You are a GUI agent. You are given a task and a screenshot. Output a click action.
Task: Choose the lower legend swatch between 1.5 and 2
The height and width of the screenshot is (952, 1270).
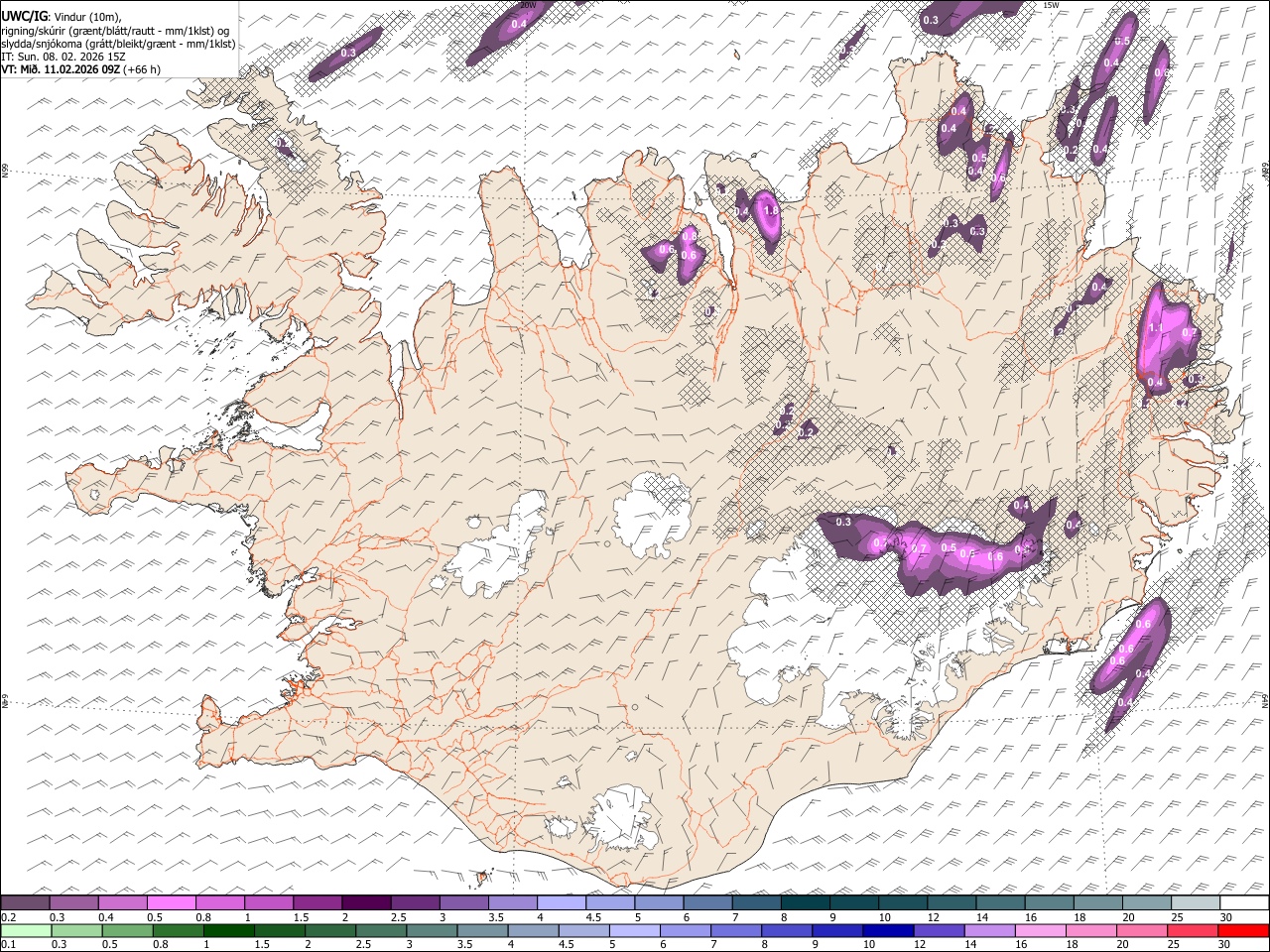pos(279,930)
